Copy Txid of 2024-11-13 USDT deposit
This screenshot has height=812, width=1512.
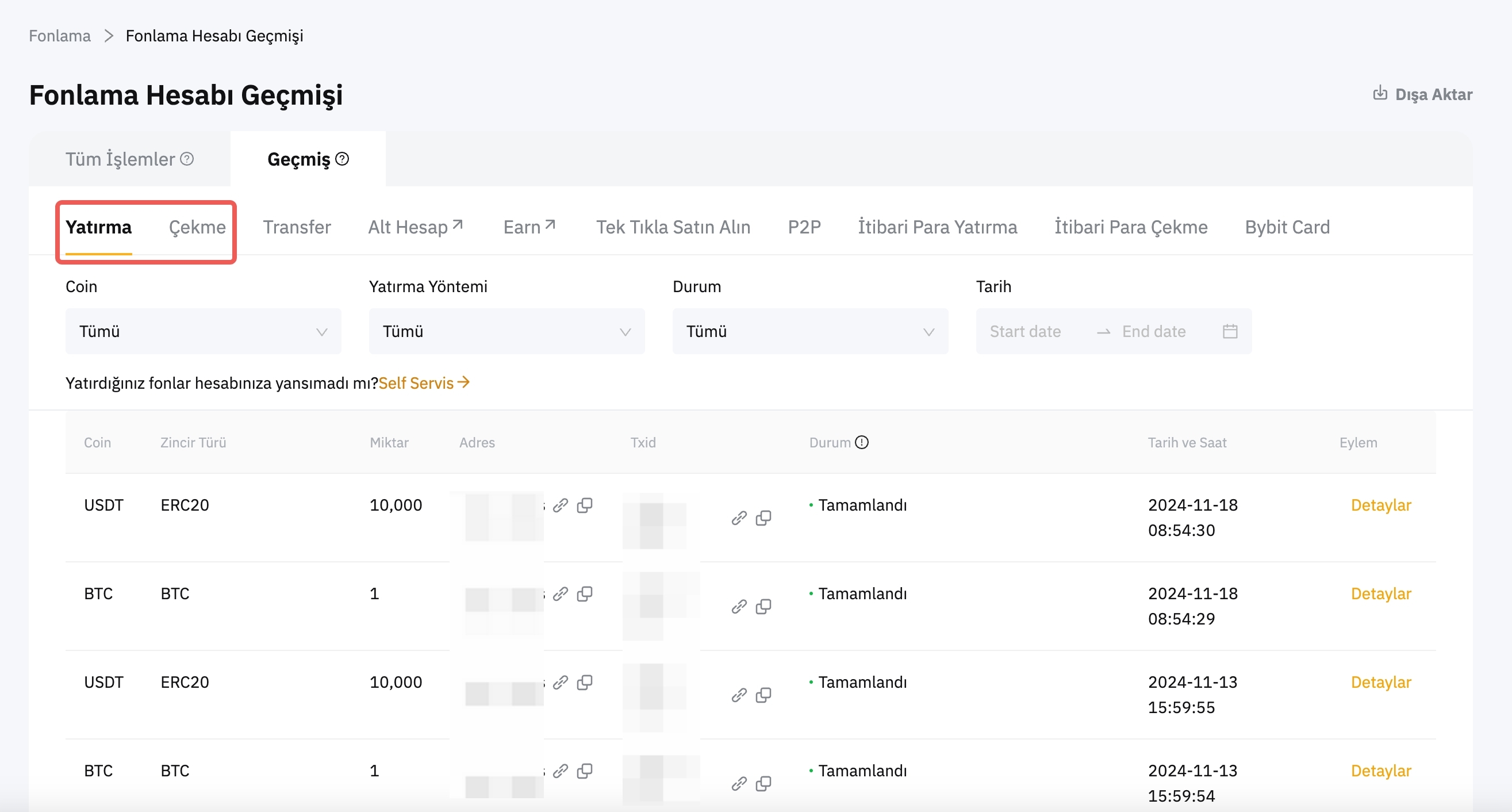click(763, 695)
